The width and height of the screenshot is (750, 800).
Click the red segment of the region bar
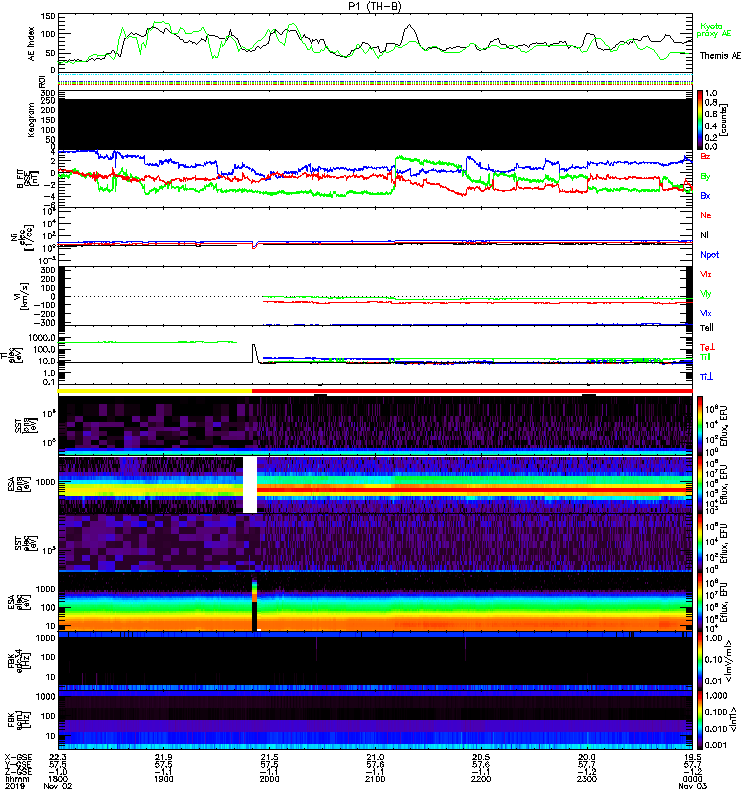click(470, 392)
